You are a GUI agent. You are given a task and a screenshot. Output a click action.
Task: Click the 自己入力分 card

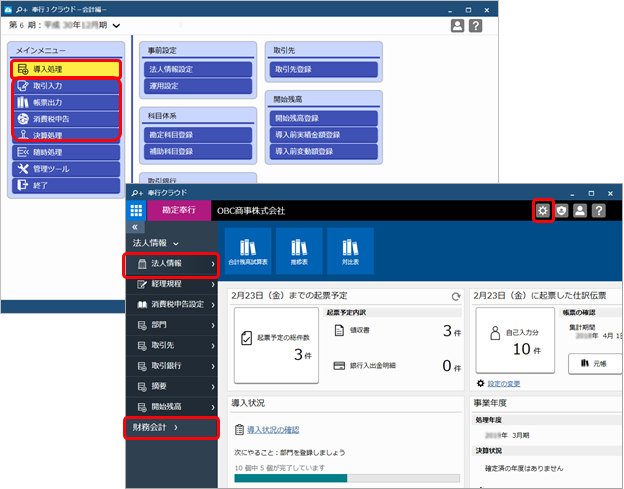click(x=515, y=340)
